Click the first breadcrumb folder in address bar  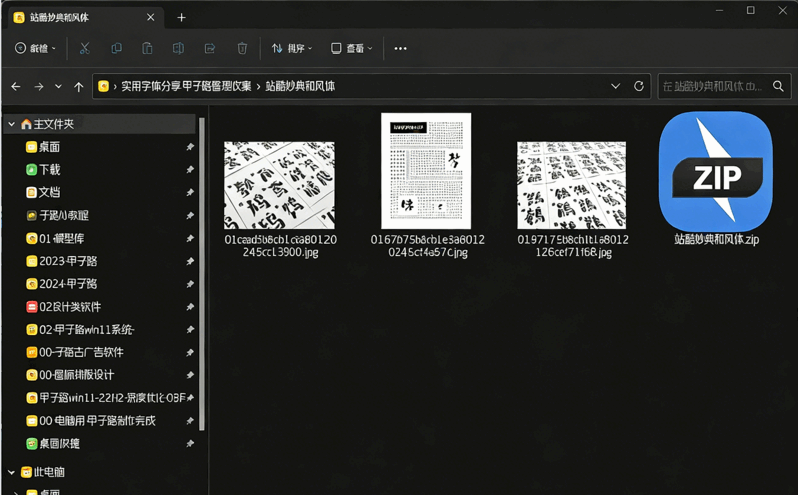pos(186,86)
